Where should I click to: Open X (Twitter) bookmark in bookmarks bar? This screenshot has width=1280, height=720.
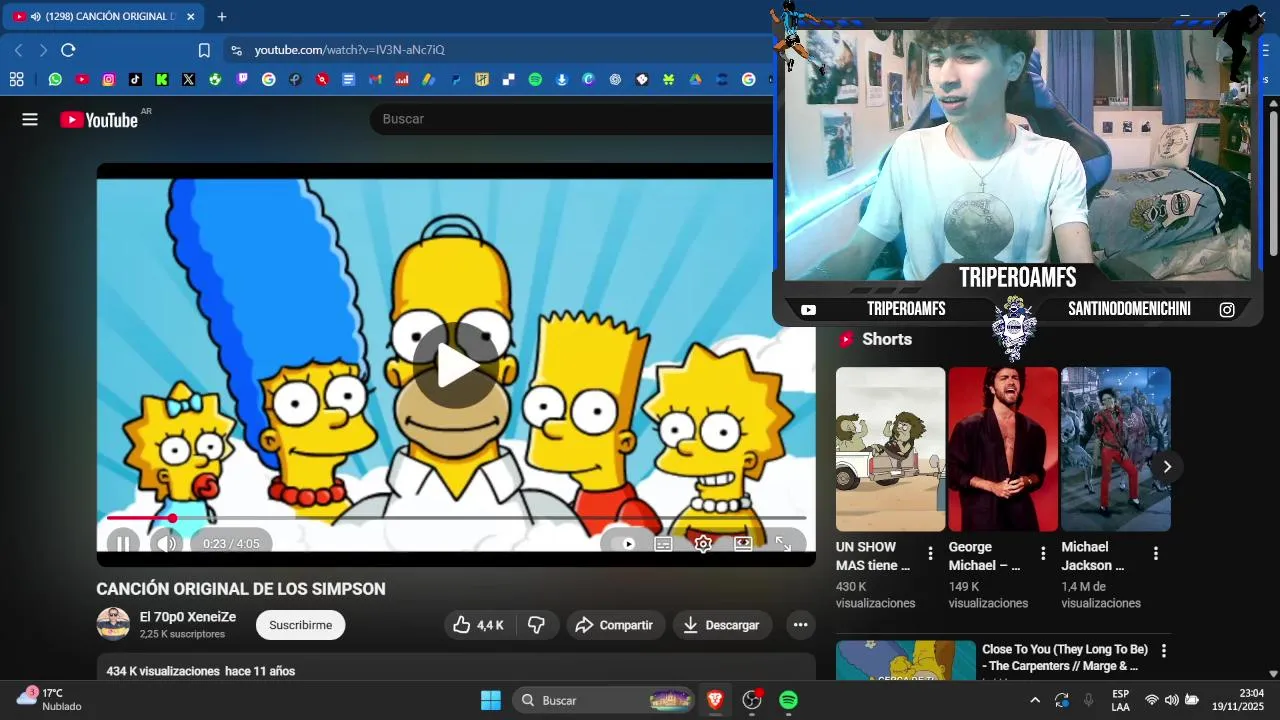coord(188,79)
